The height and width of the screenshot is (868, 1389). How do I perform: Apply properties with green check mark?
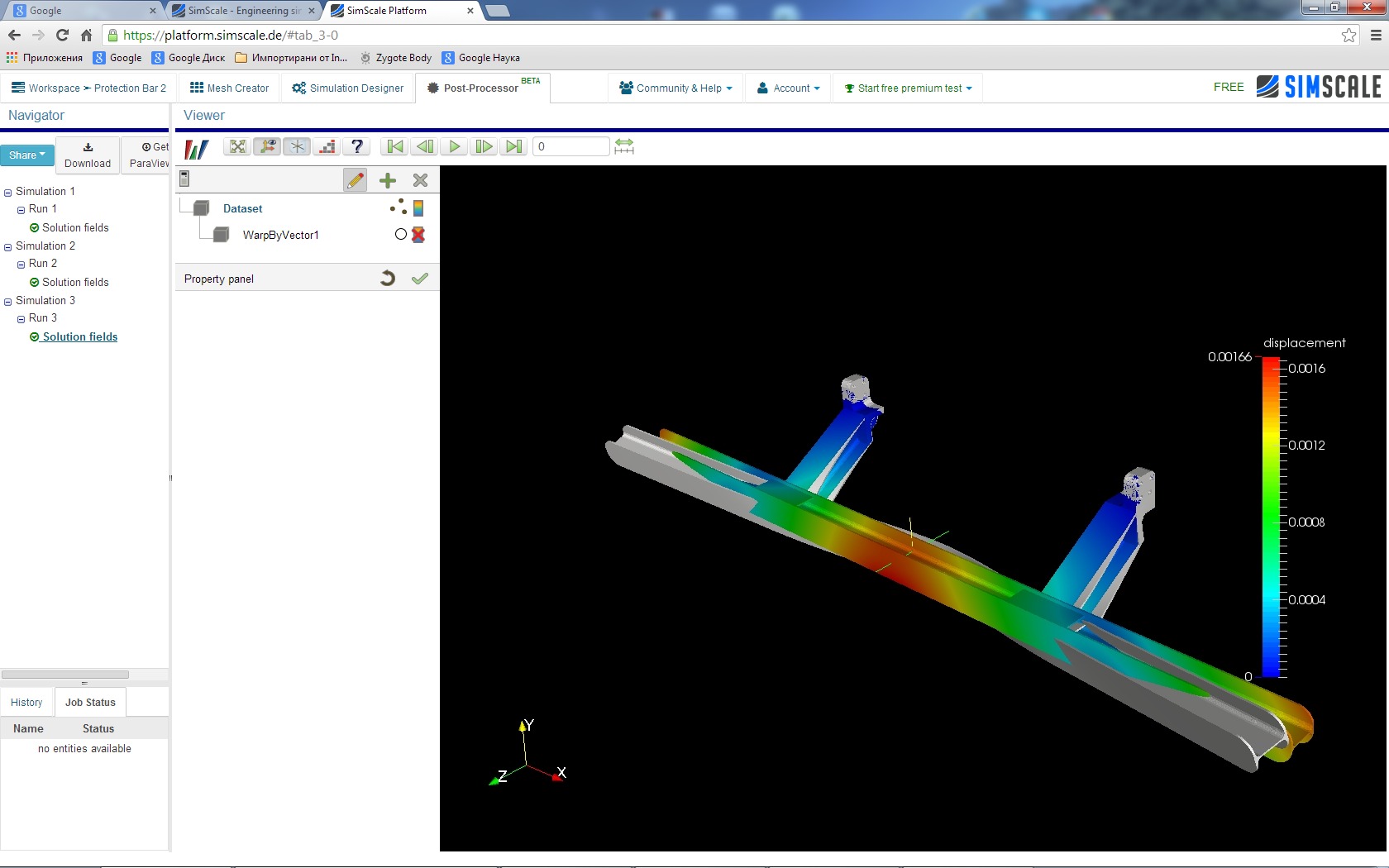(x=420, y=279)
